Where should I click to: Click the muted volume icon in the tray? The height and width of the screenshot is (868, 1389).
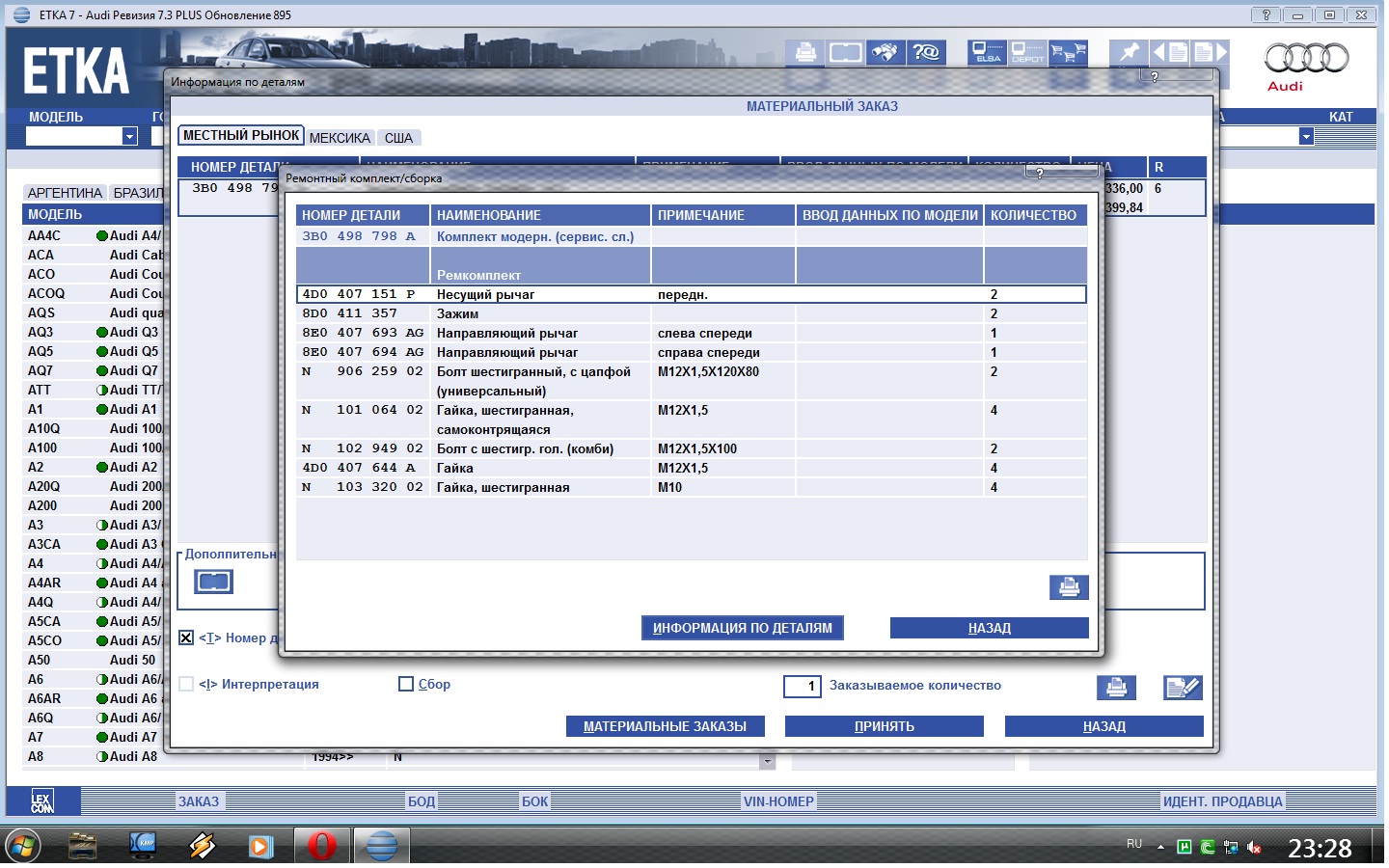coord(1255,847)
